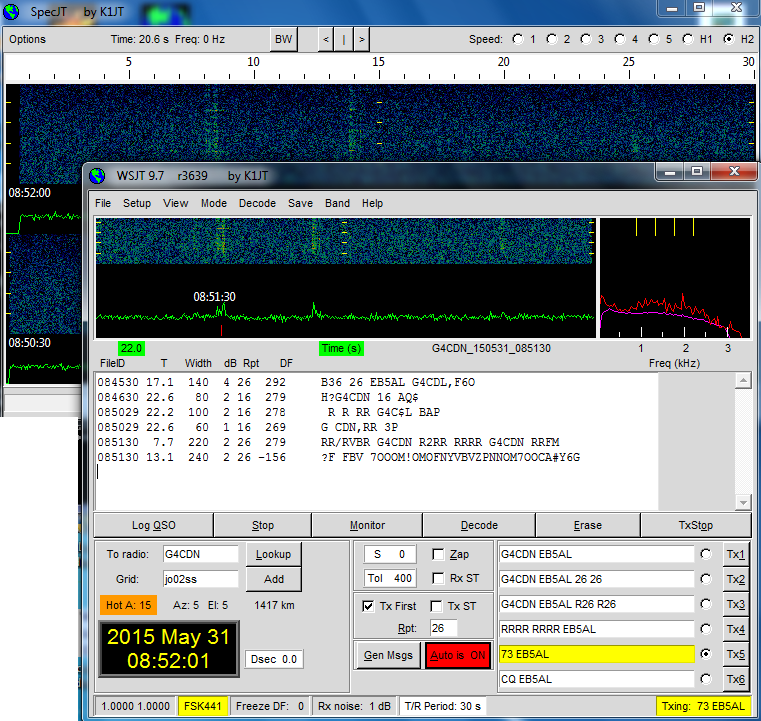Click the Tx6 button

tap(735, 679)
